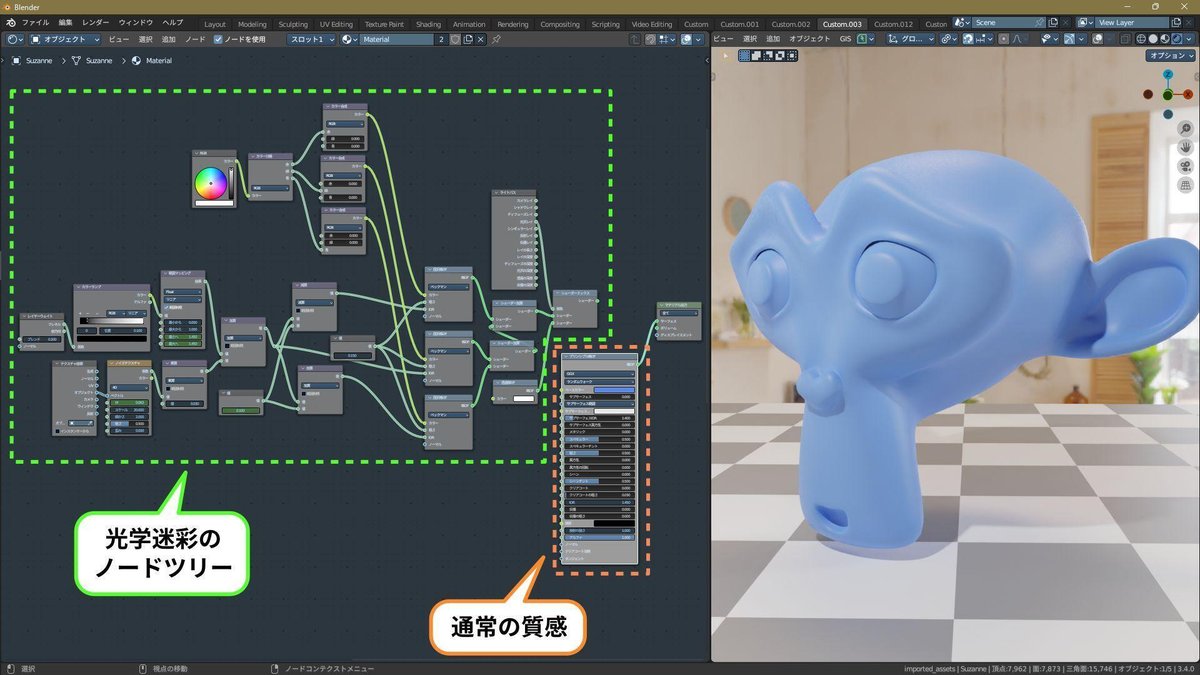Duplicate material with the new material icon
The width and height of the screenshot is (1200, 675).
tap(467, 39)
